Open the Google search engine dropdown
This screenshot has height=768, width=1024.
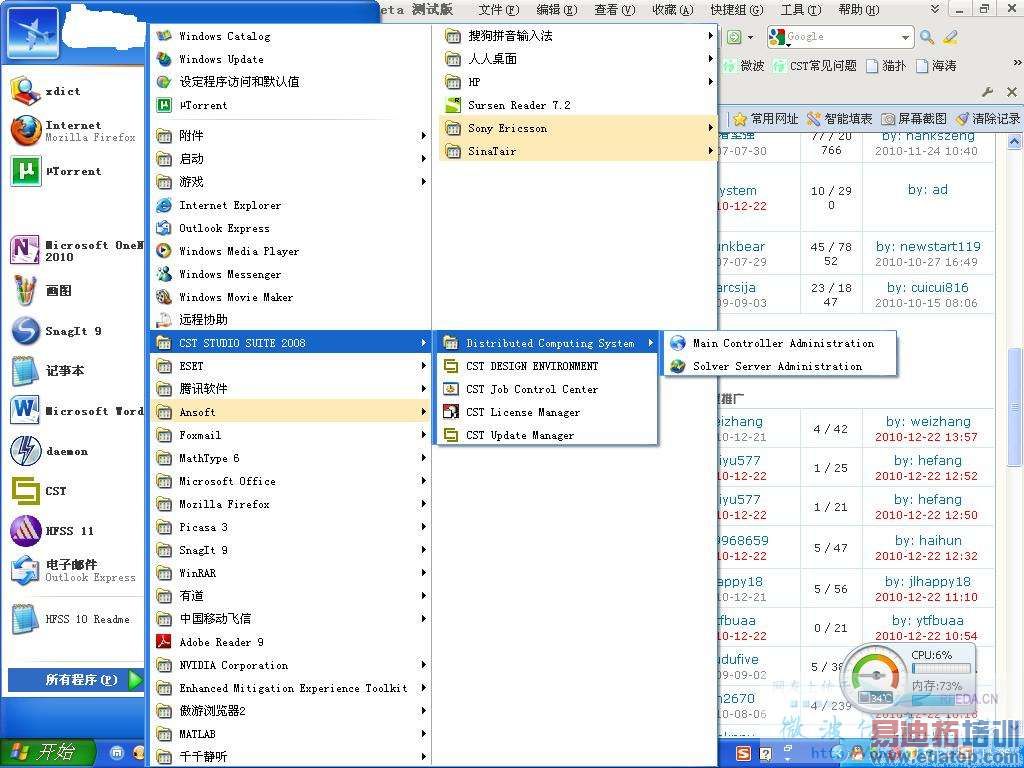904,37
